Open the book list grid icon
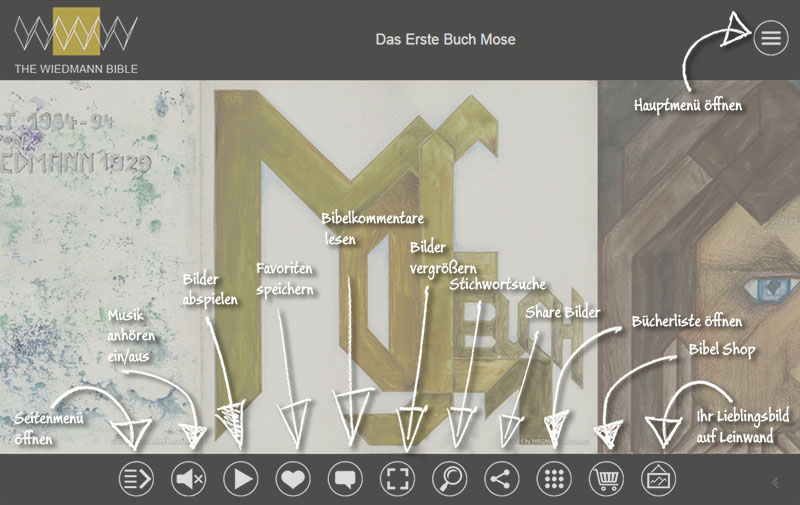Viewport: 800px width, 505px height. [554, 479]
